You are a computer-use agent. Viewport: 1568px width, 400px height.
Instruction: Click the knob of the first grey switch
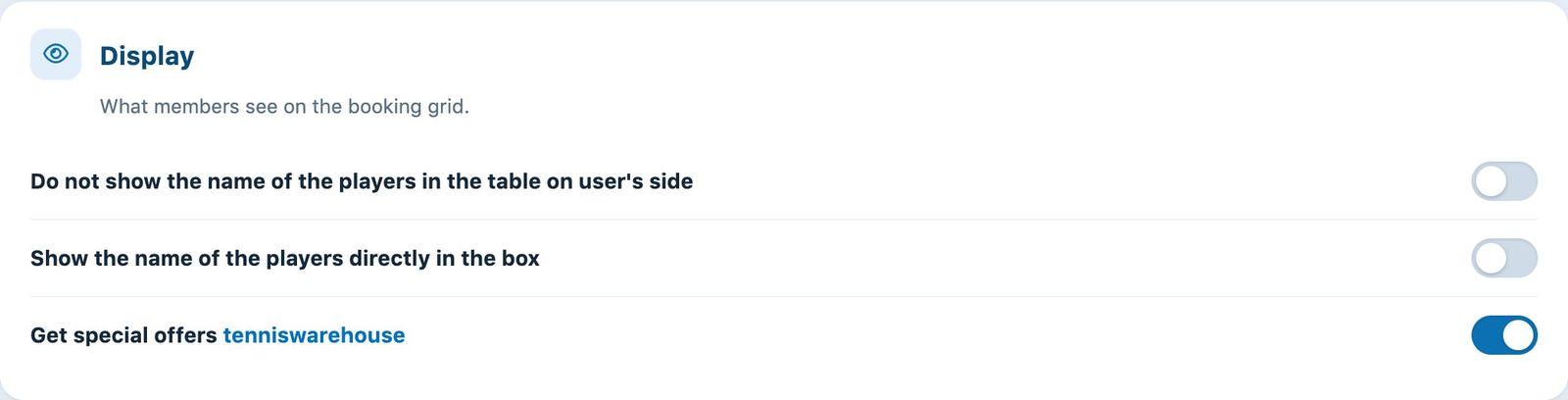point(1491,181)
